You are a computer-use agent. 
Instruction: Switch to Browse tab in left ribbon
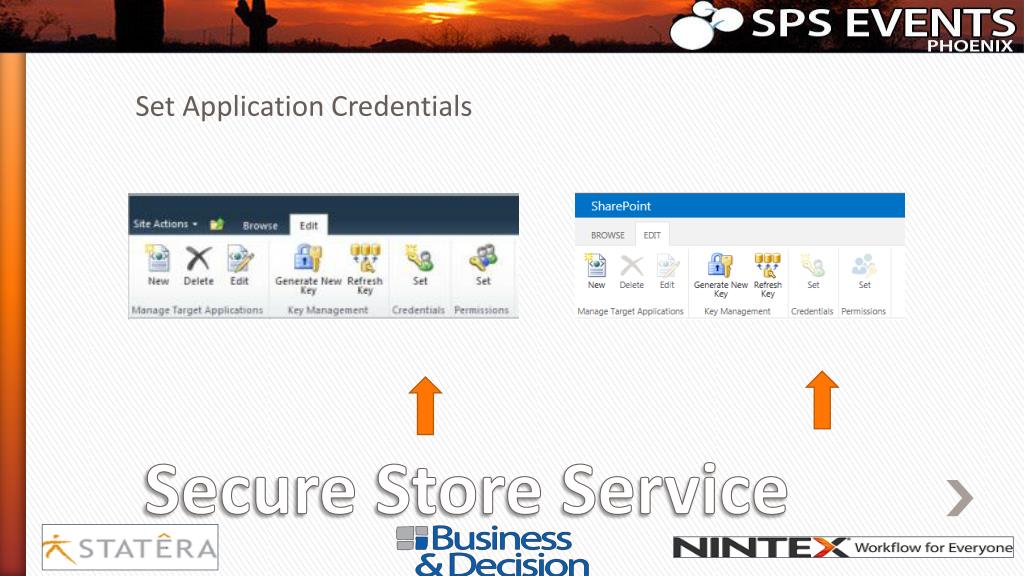260,225
